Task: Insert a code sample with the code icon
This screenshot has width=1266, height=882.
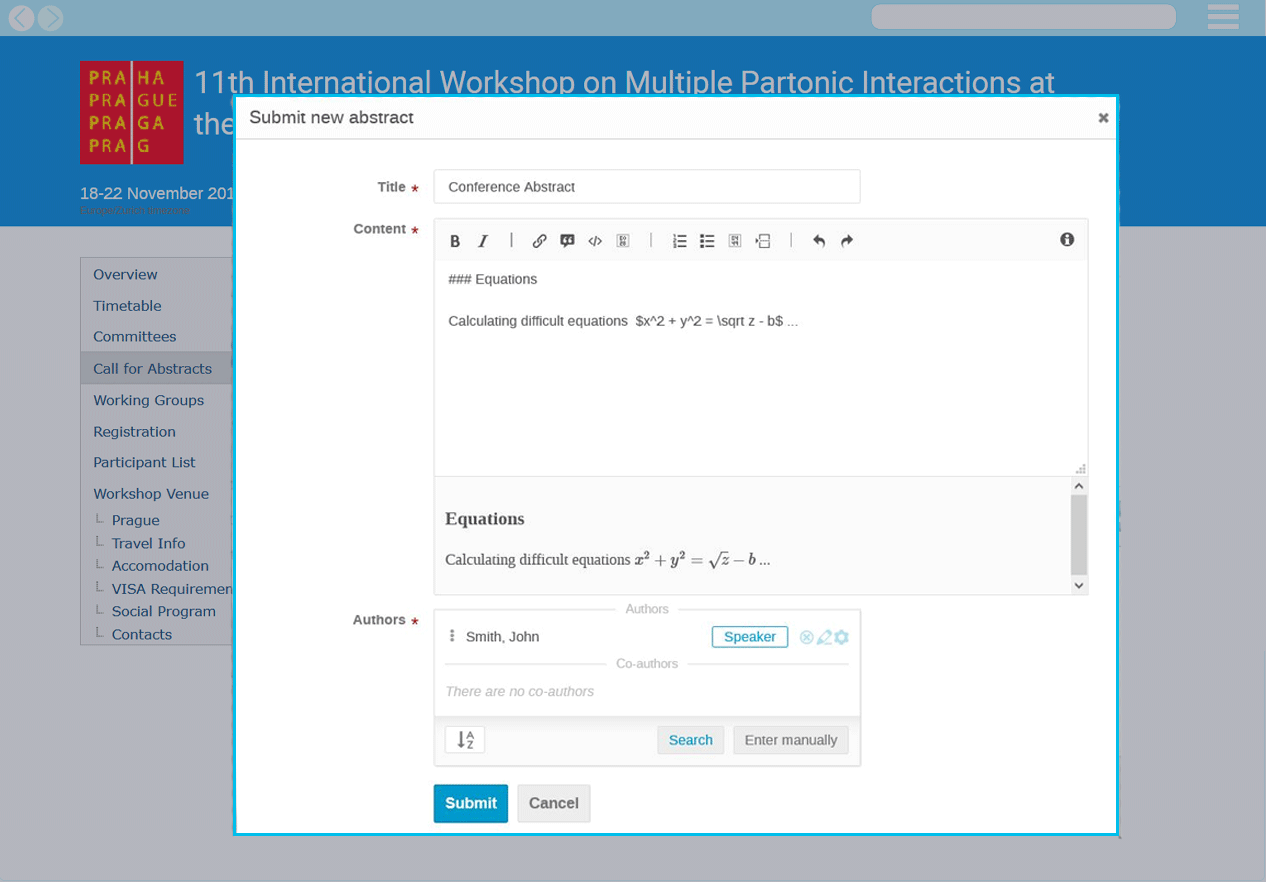Action: pyautogui.click(x=595, y=241)
